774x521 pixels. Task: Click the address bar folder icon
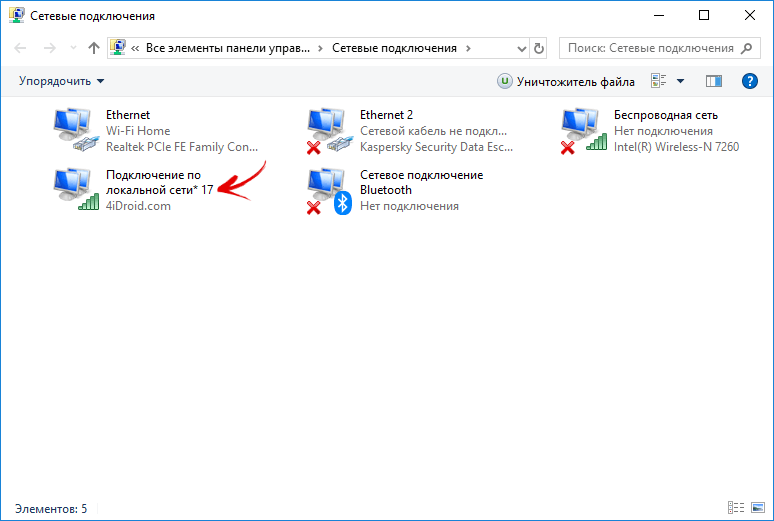(x=117, y=48)
